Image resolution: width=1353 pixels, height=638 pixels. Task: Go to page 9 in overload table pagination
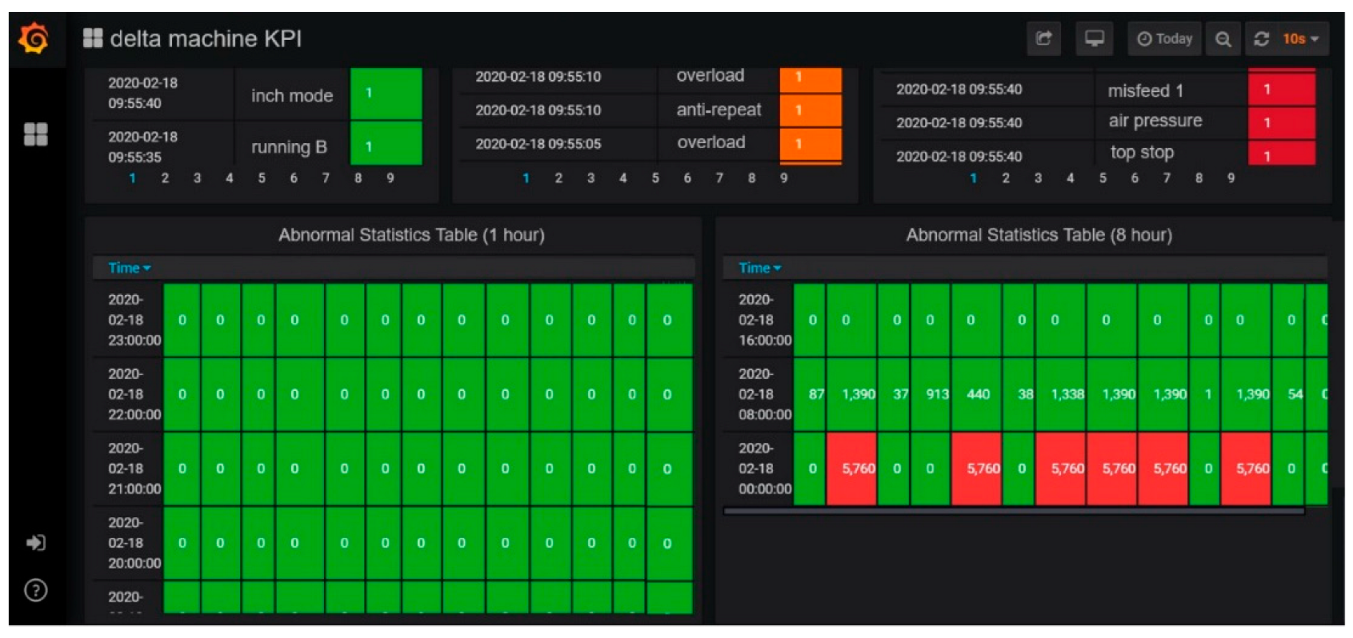[x=784, y=179]
